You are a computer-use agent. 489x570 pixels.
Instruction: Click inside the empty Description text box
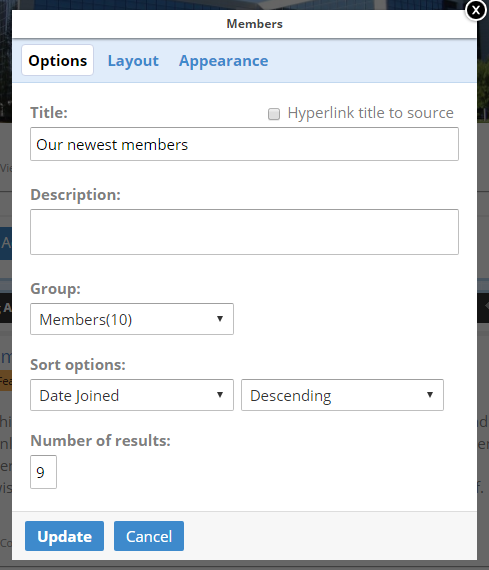coord(244,232)
